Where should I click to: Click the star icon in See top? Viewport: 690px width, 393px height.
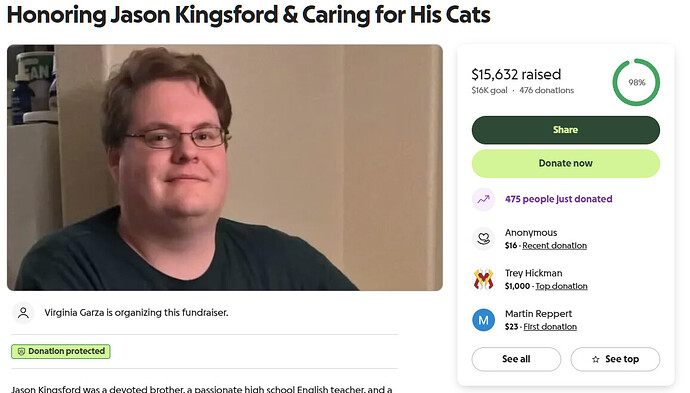tap(595, 360)
